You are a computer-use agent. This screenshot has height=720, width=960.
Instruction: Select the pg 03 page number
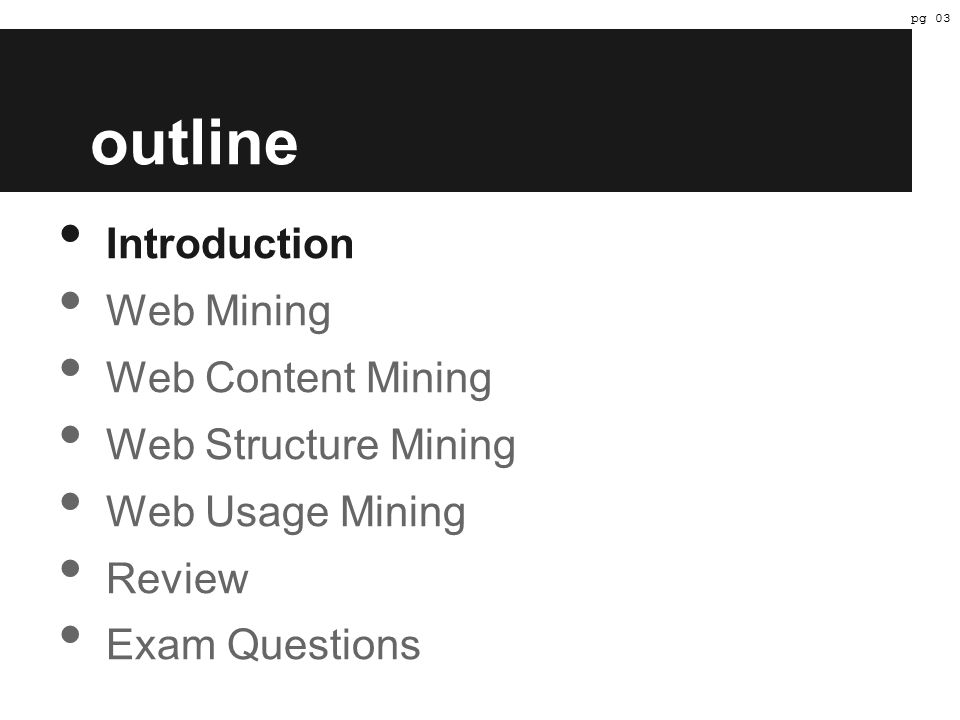(x=930, y=18)
